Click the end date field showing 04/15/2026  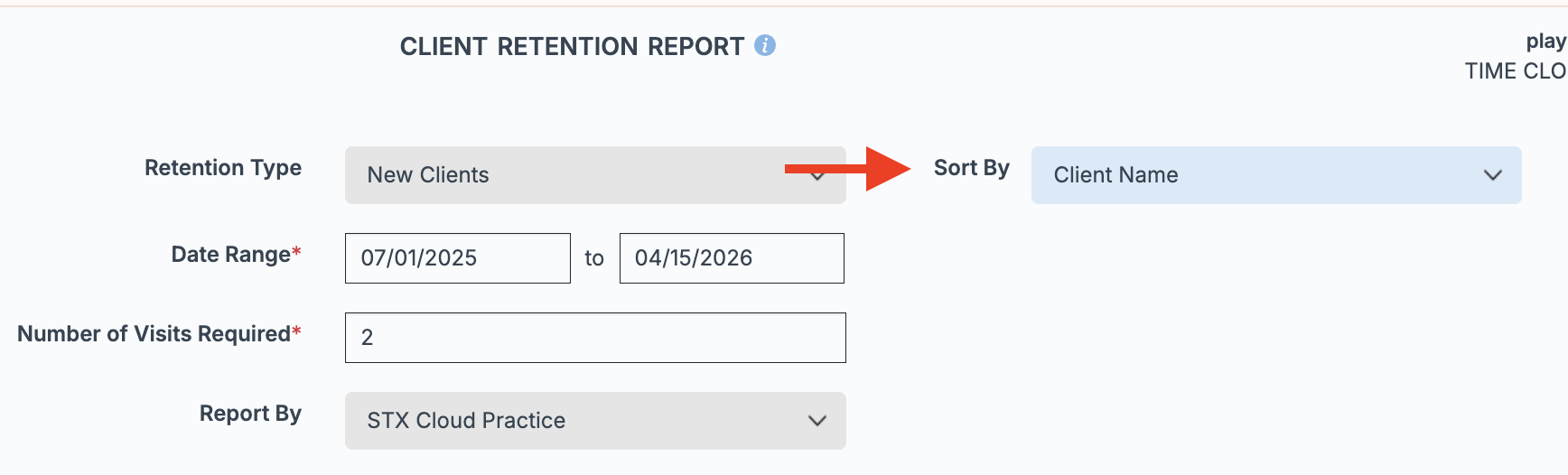point(732,258)
